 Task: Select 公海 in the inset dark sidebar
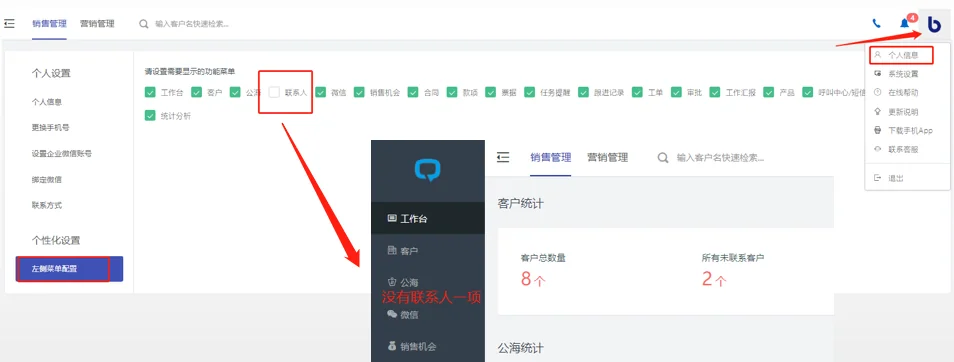428,282
